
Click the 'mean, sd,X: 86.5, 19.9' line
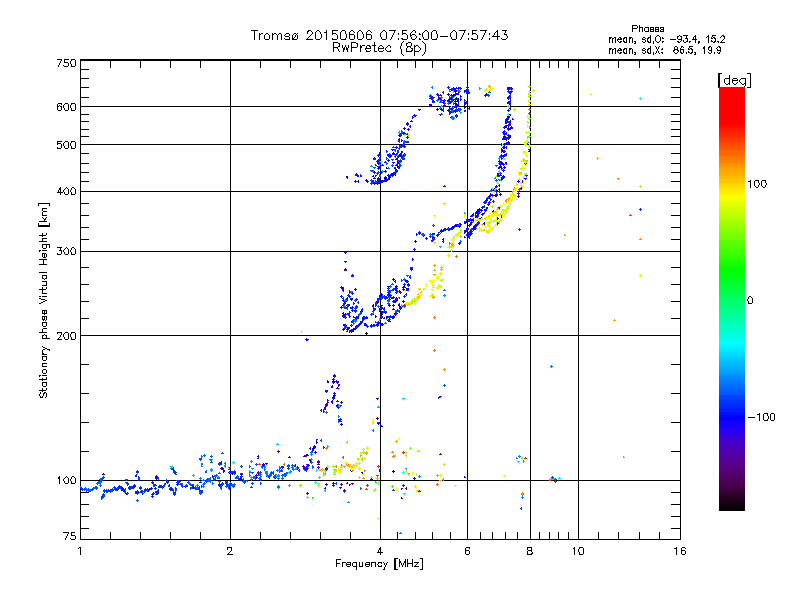(x=664, y=51)
